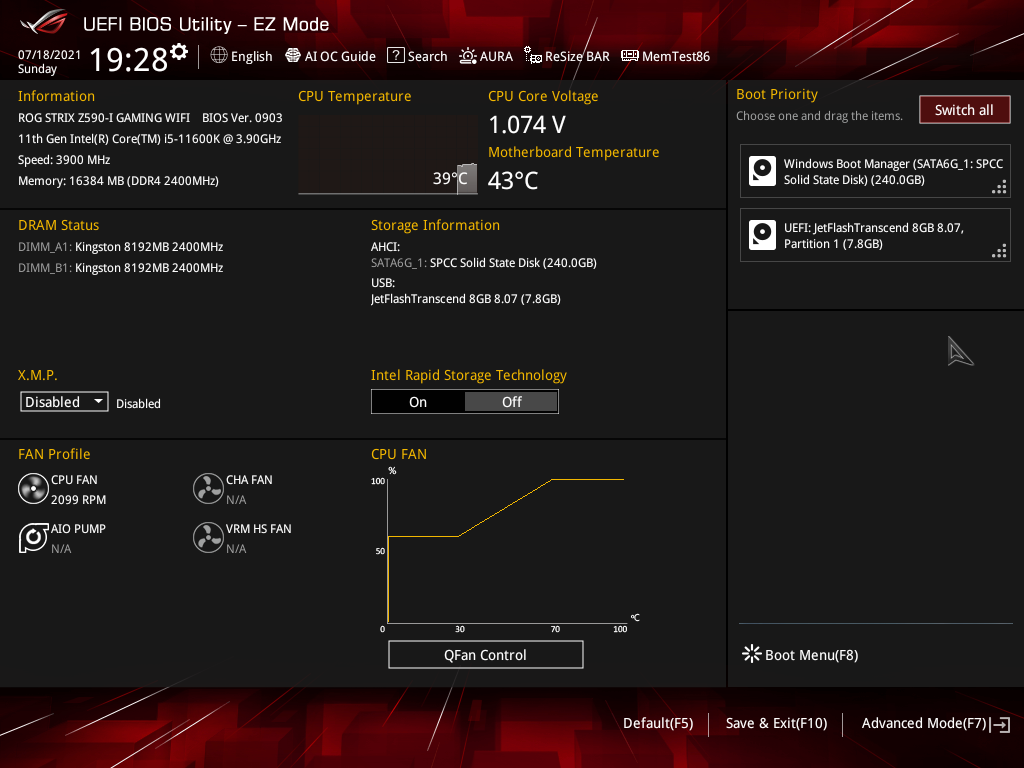Click Switch all in Boot Priority

click(964, 109)
